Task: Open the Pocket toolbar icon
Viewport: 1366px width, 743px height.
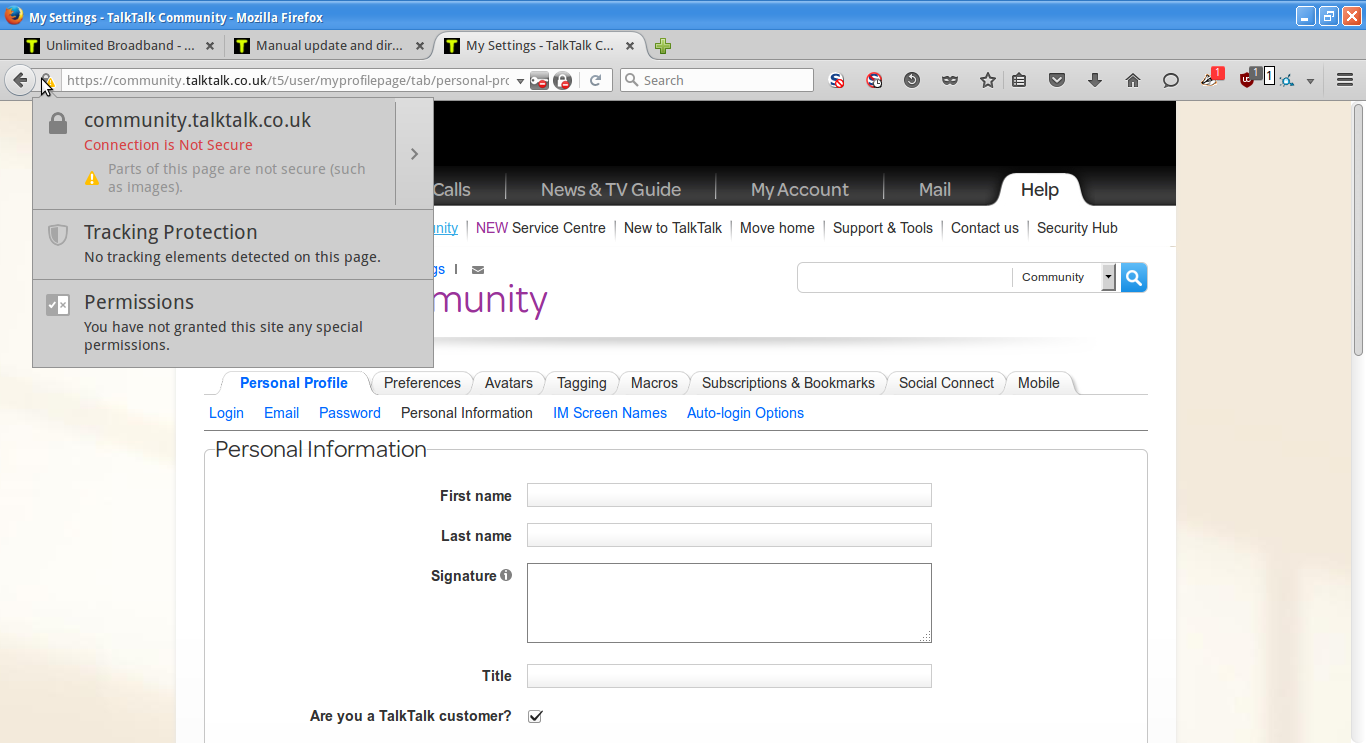Action: click(1057, 80)
